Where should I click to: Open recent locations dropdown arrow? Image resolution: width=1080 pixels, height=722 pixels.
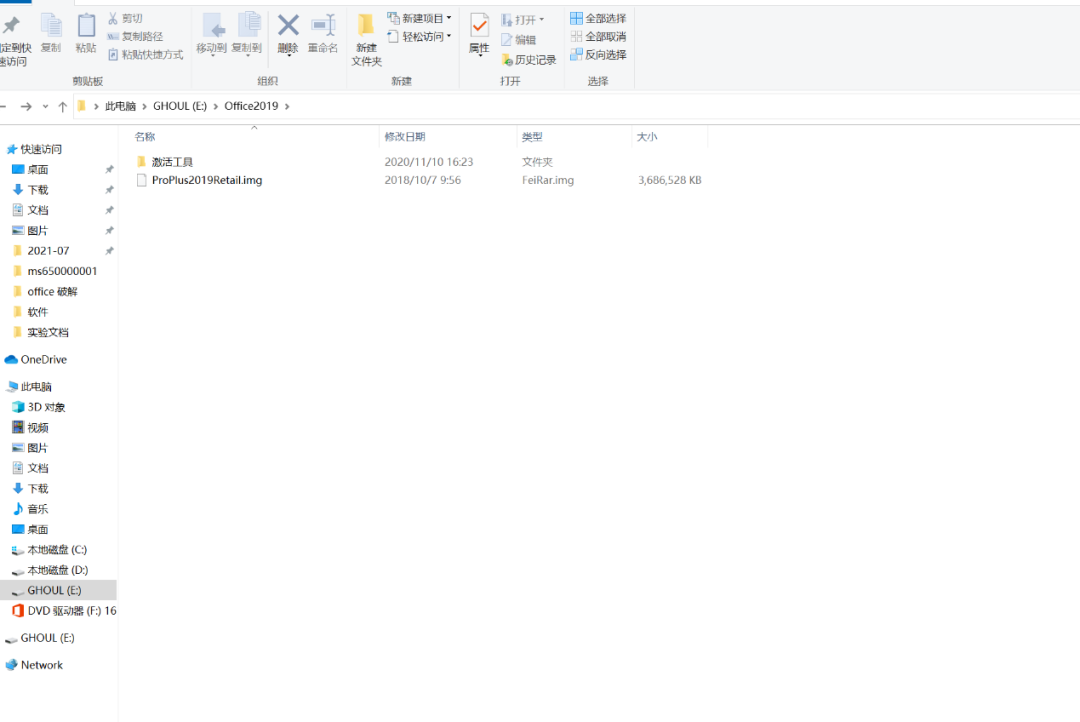tap(45, 106)
